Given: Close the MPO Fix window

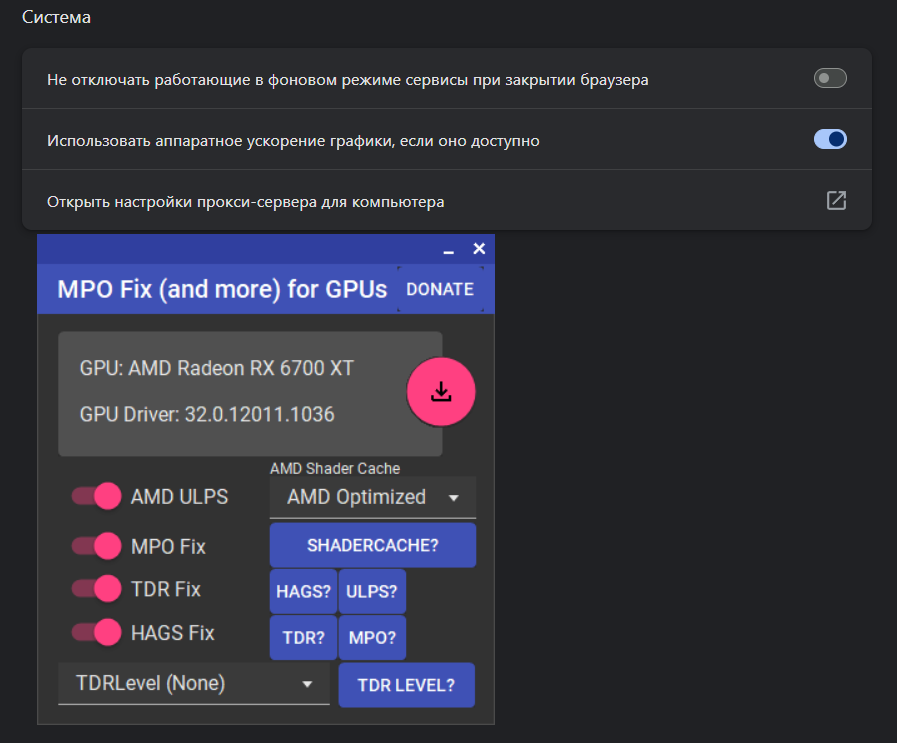Looking at the screenshot, I should [479, 249].
